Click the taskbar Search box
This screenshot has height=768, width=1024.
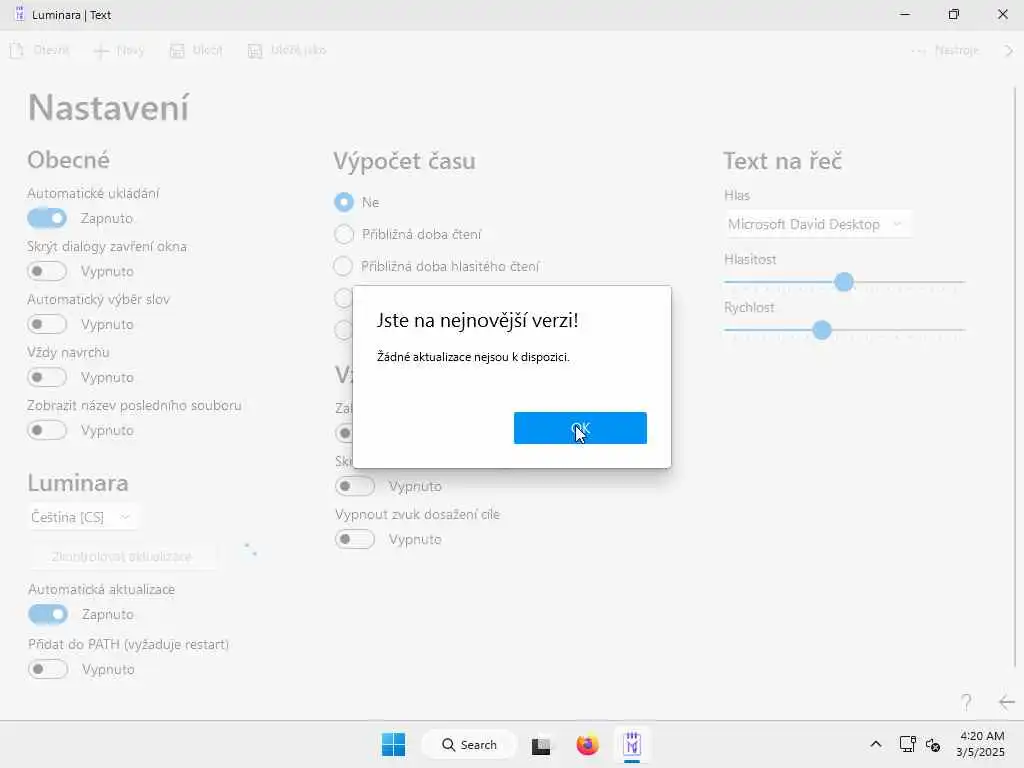469,744
